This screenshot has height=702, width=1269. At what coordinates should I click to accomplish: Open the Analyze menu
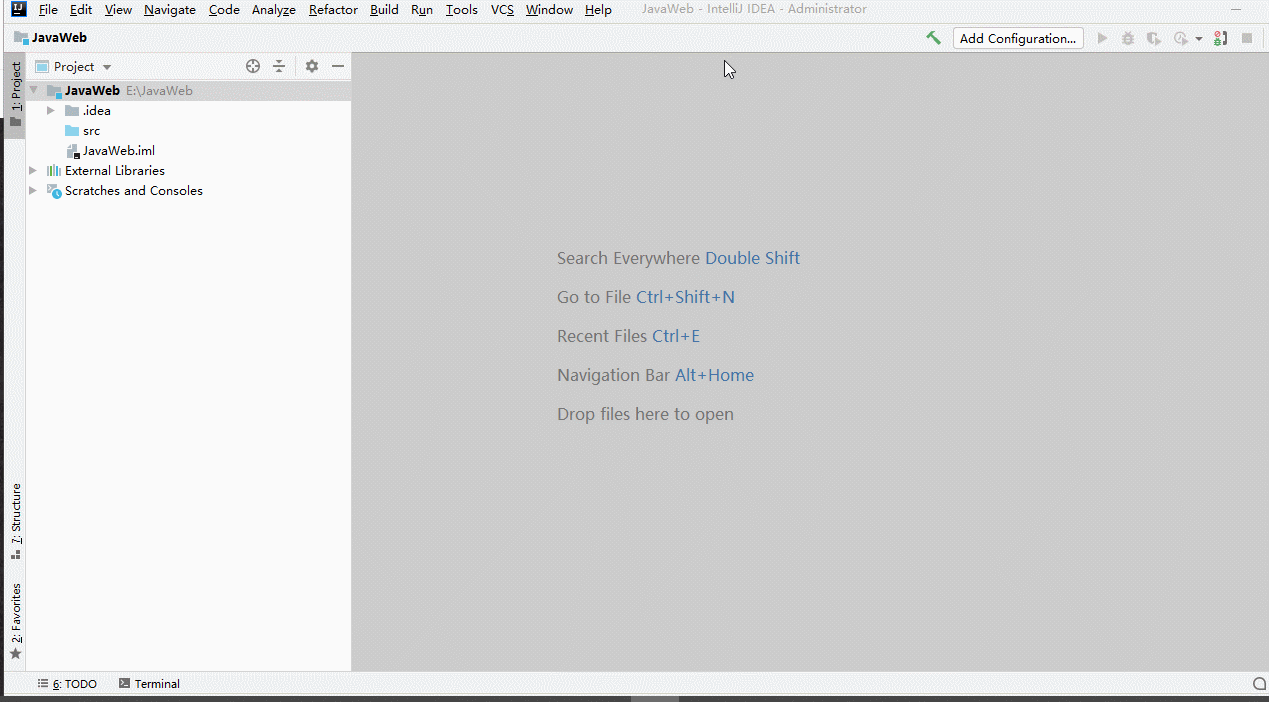point(274,9)
